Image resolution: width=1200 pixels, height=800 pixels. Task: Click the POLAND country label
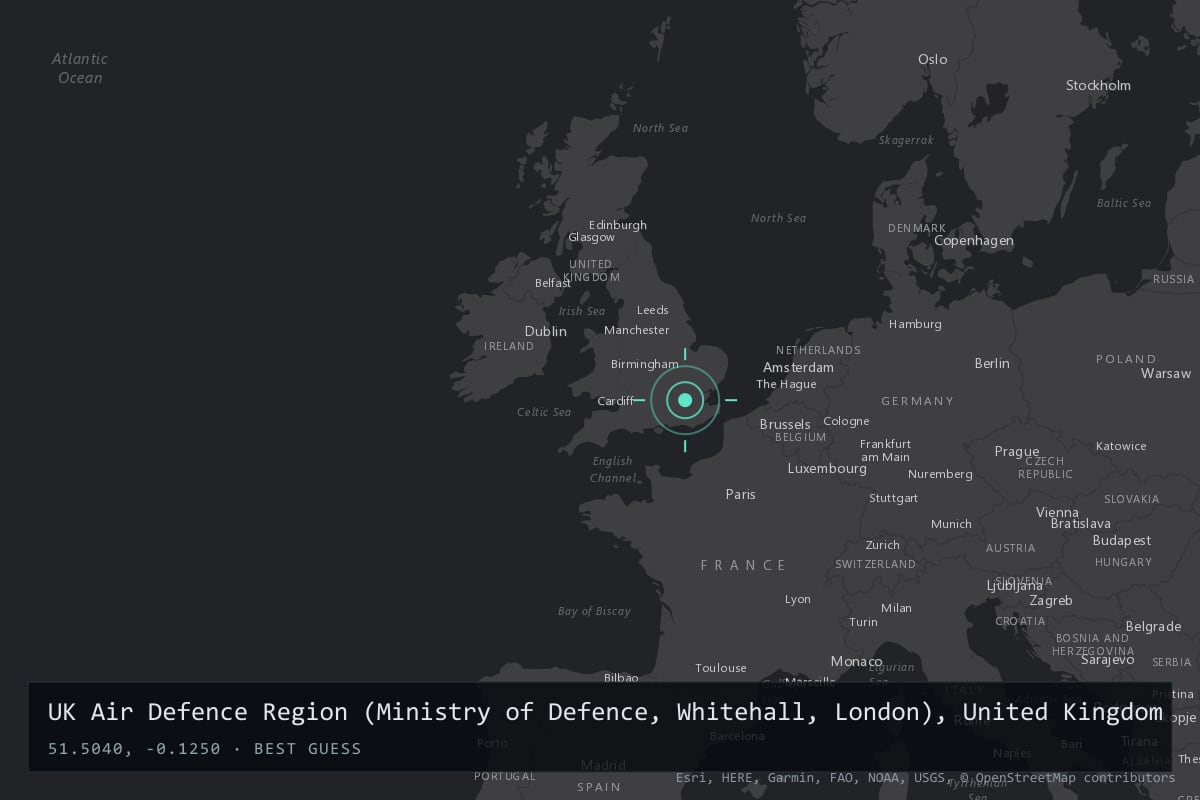pos(1126,359)
